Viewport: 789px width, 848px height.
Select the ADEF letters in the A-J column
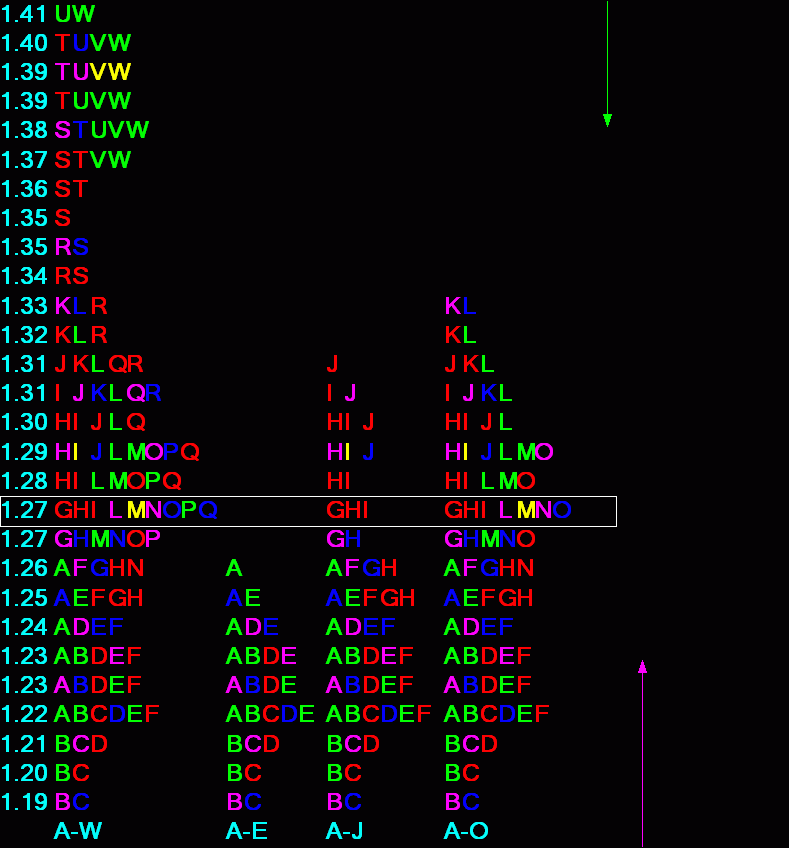click(x=360, y=627)
